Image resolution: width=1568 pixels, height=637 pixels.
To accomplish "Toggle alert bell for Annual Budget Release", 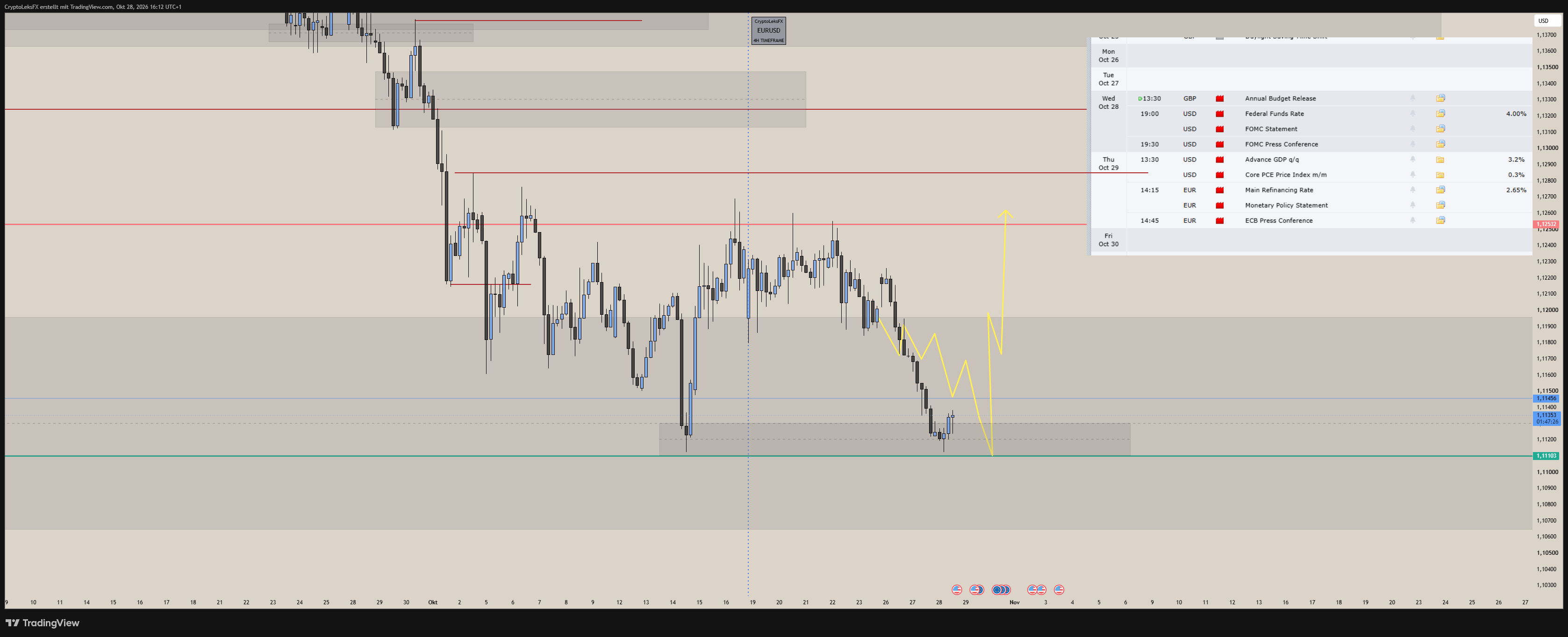I will 1413,98.
